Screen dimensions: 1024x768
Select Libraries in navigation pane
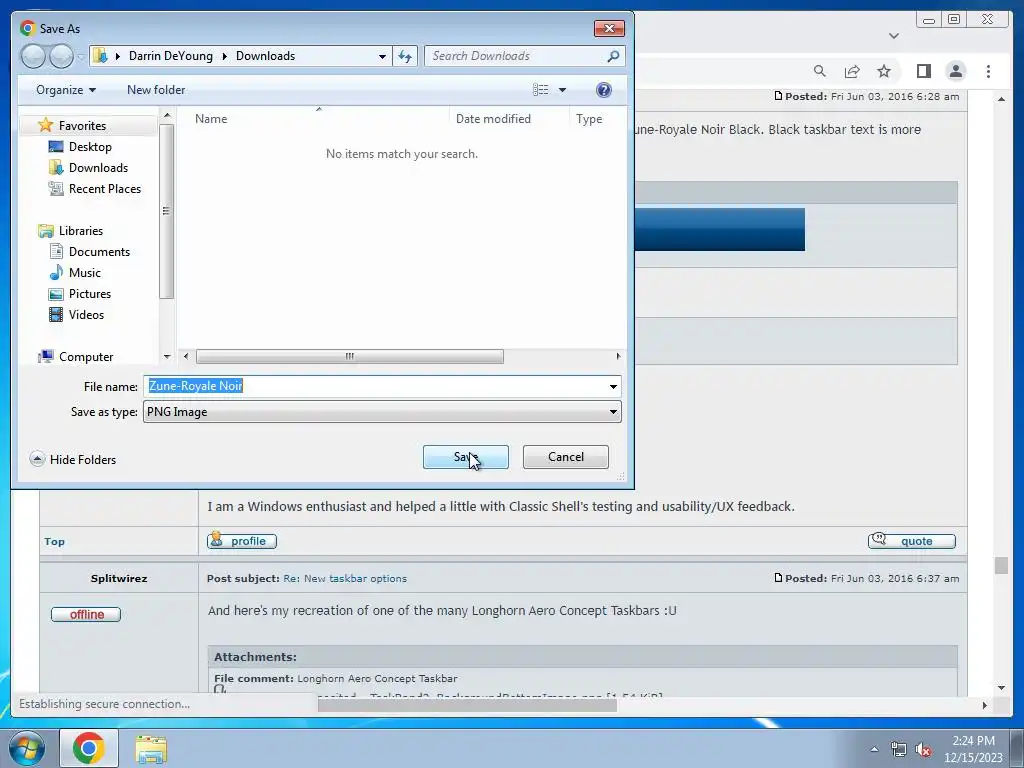pyautogui.click(x=80, y=231)
